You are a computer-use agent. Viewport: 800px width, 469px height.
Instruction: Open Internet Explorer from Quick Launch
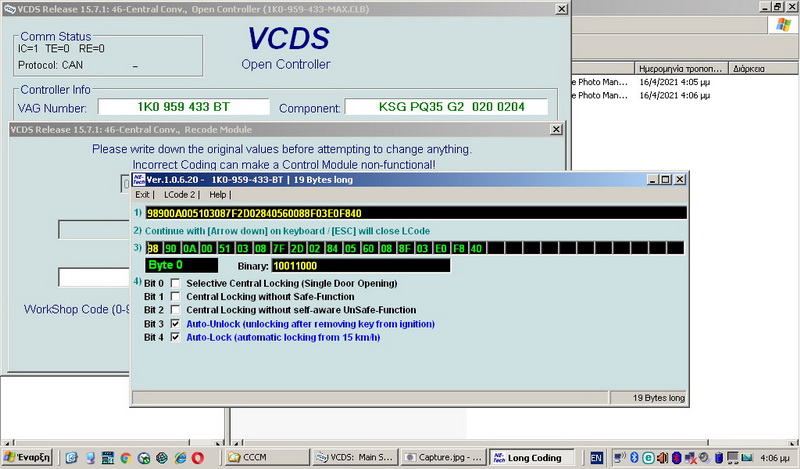[x=180, y=458]
